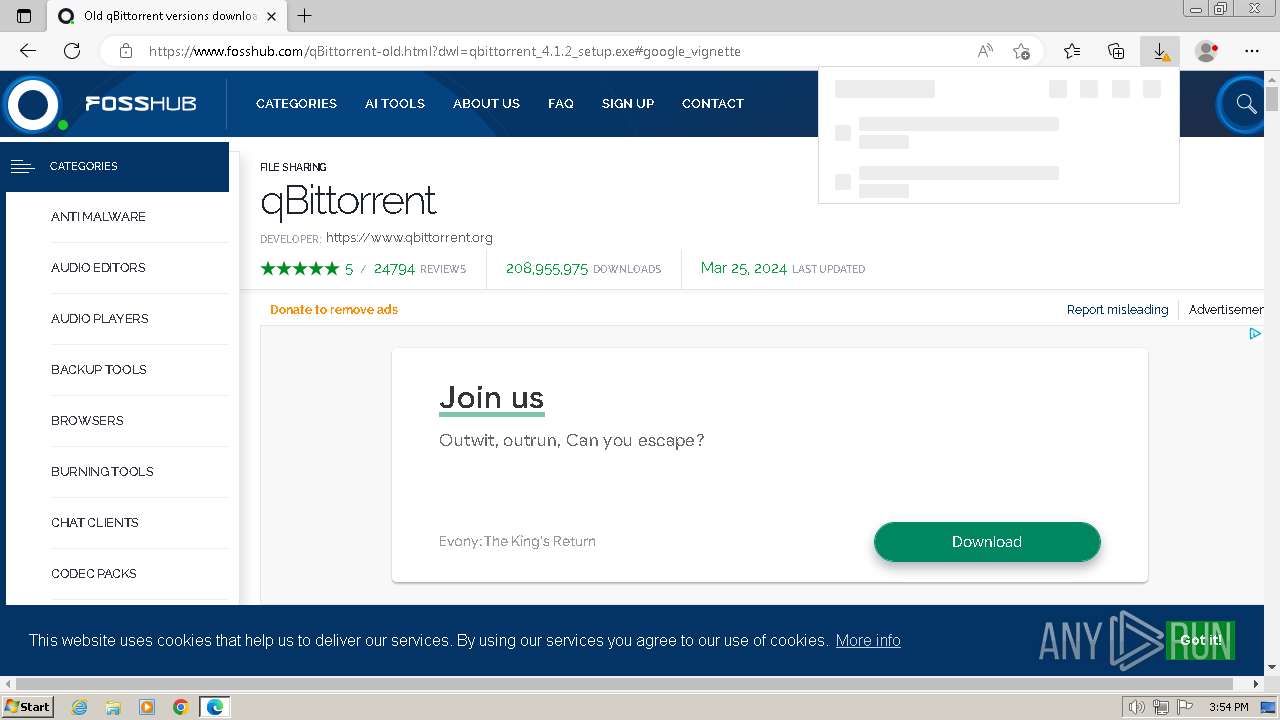Click the Mar 25, 2024 date
This screenshot has width=1280, height=720.
[x=744, y=268]
